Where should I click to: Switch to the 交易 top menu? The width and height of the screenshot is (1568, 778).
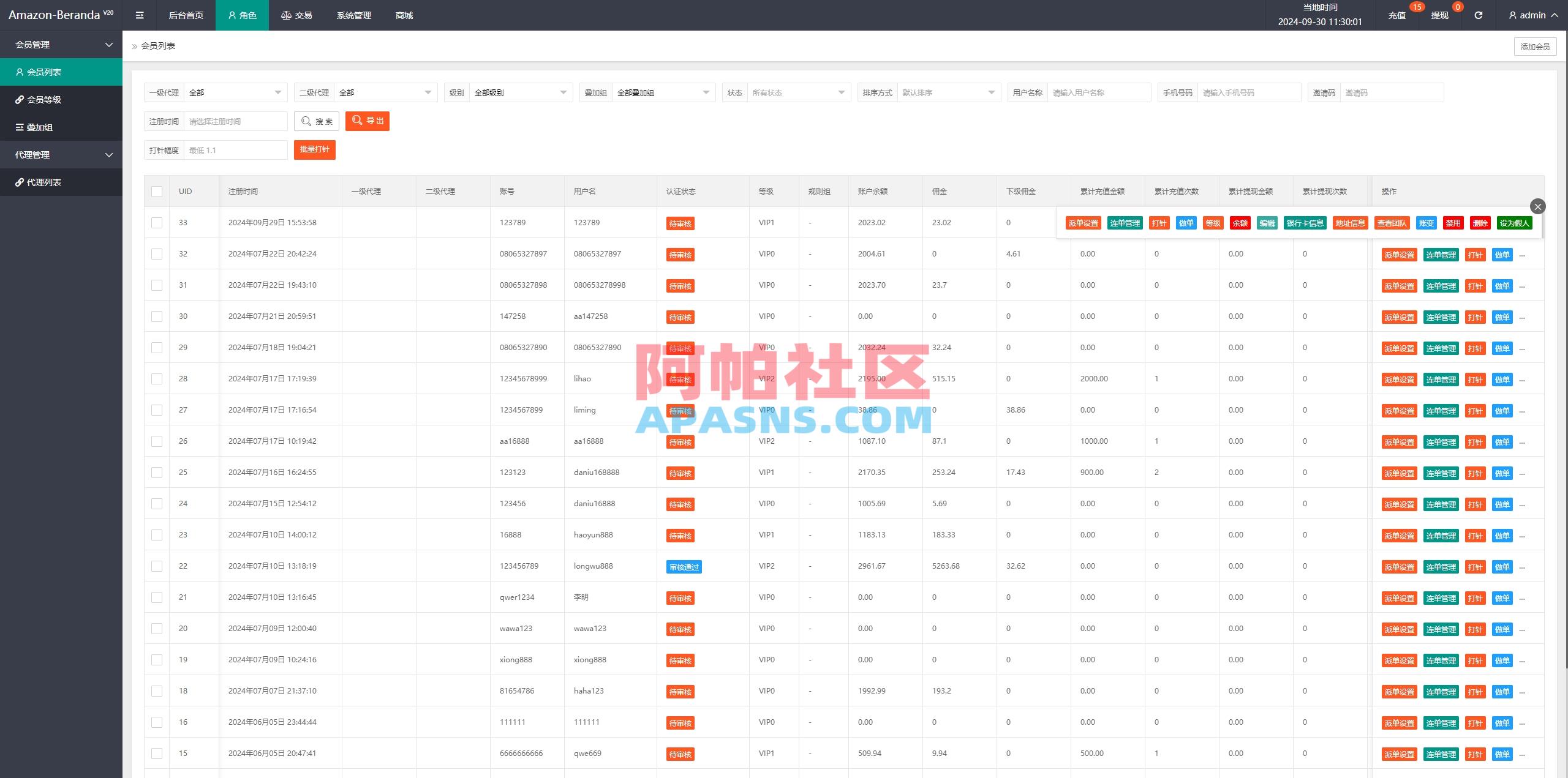coord(296,15)
